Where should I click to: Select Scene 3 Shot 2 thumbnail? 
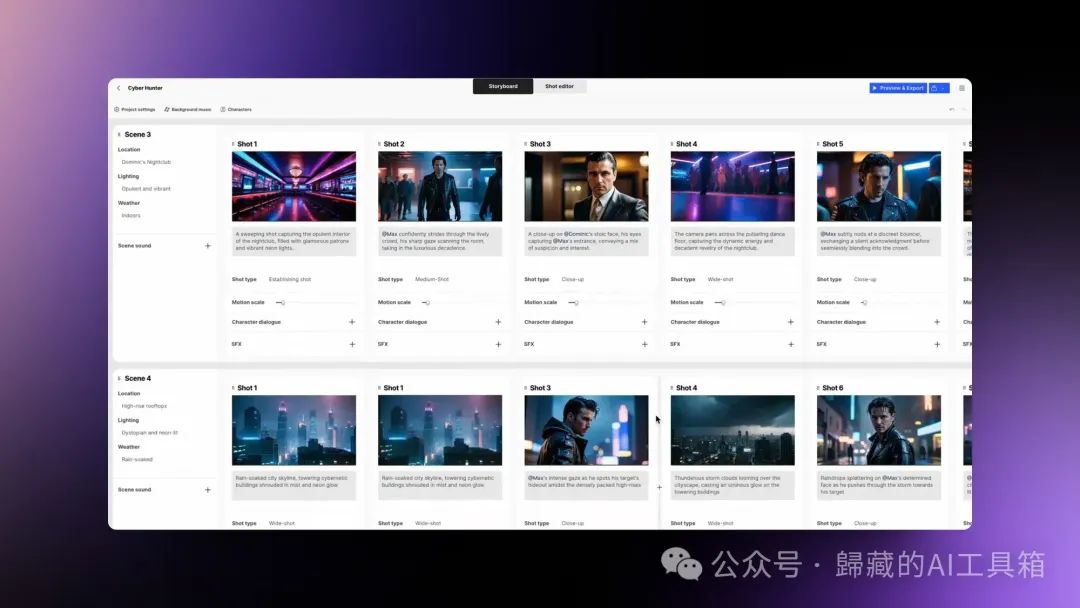pyautogui.click(x=440, y=187)
